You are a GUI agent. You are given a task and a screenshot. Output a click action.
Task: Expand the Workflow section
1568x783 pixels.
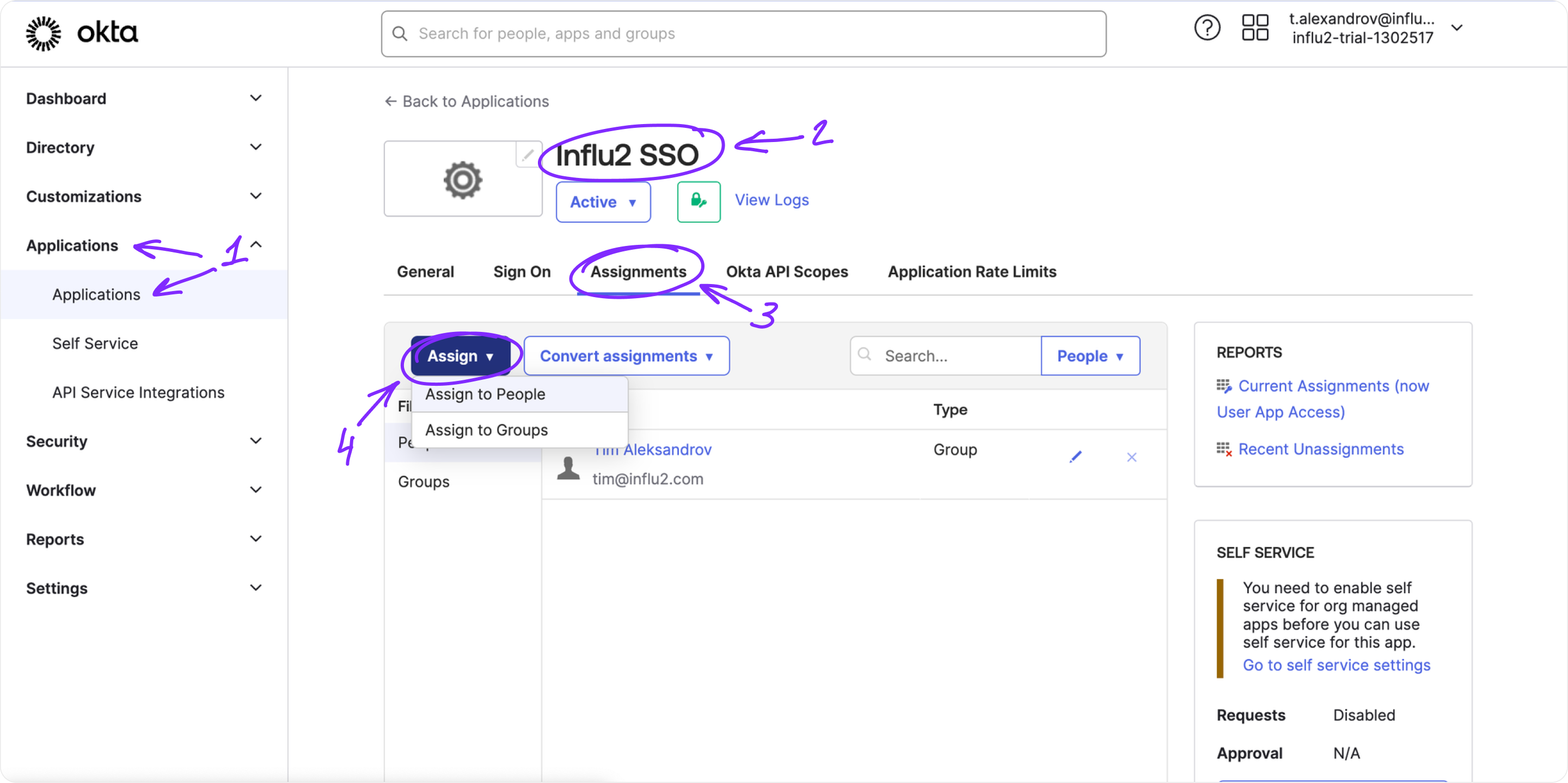[x=256, y=490]
